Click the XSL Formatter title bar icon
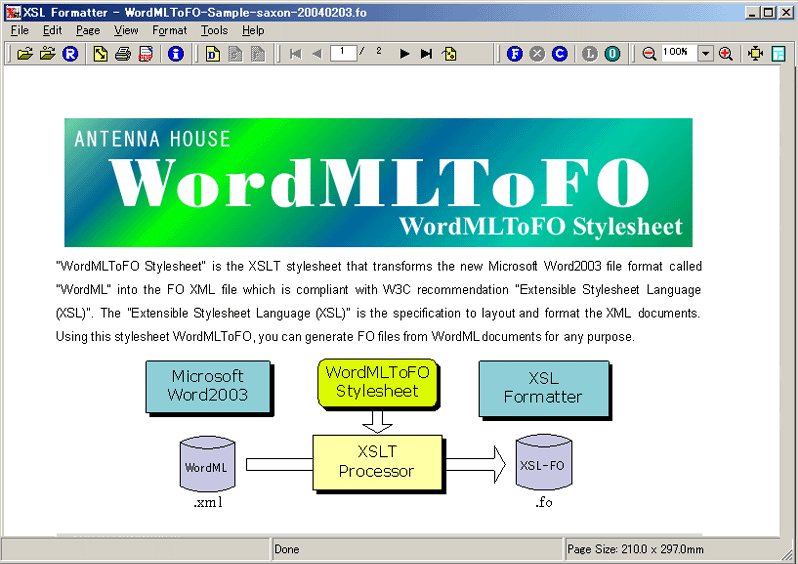This screenshot has height=564, width=798. (13, 12)
